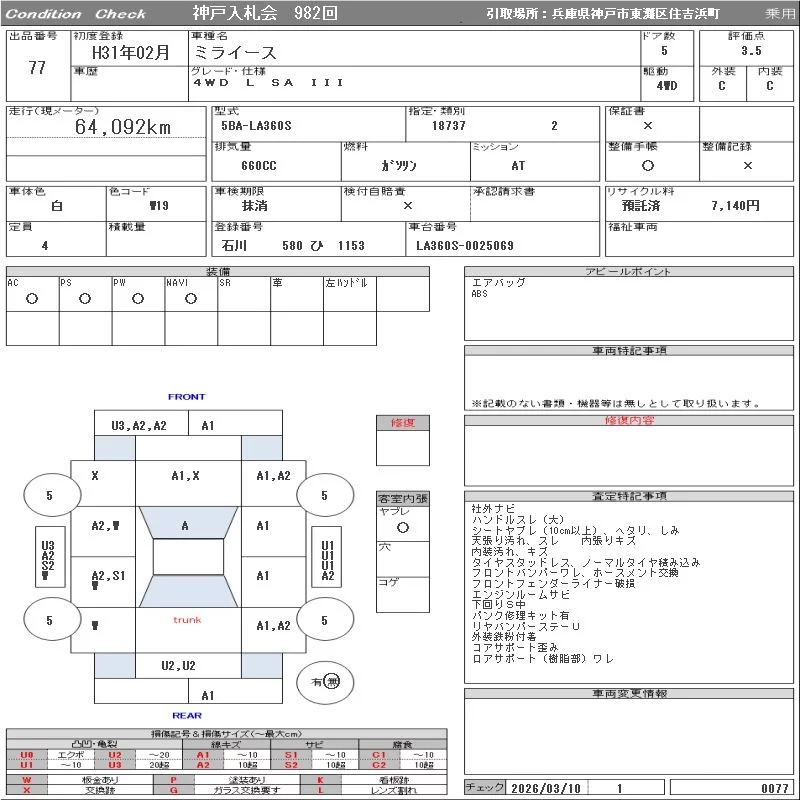Select the rear tire oval on the diagram's right side
The width and height of the screenshot is (800, 800).
click(324, 620)
